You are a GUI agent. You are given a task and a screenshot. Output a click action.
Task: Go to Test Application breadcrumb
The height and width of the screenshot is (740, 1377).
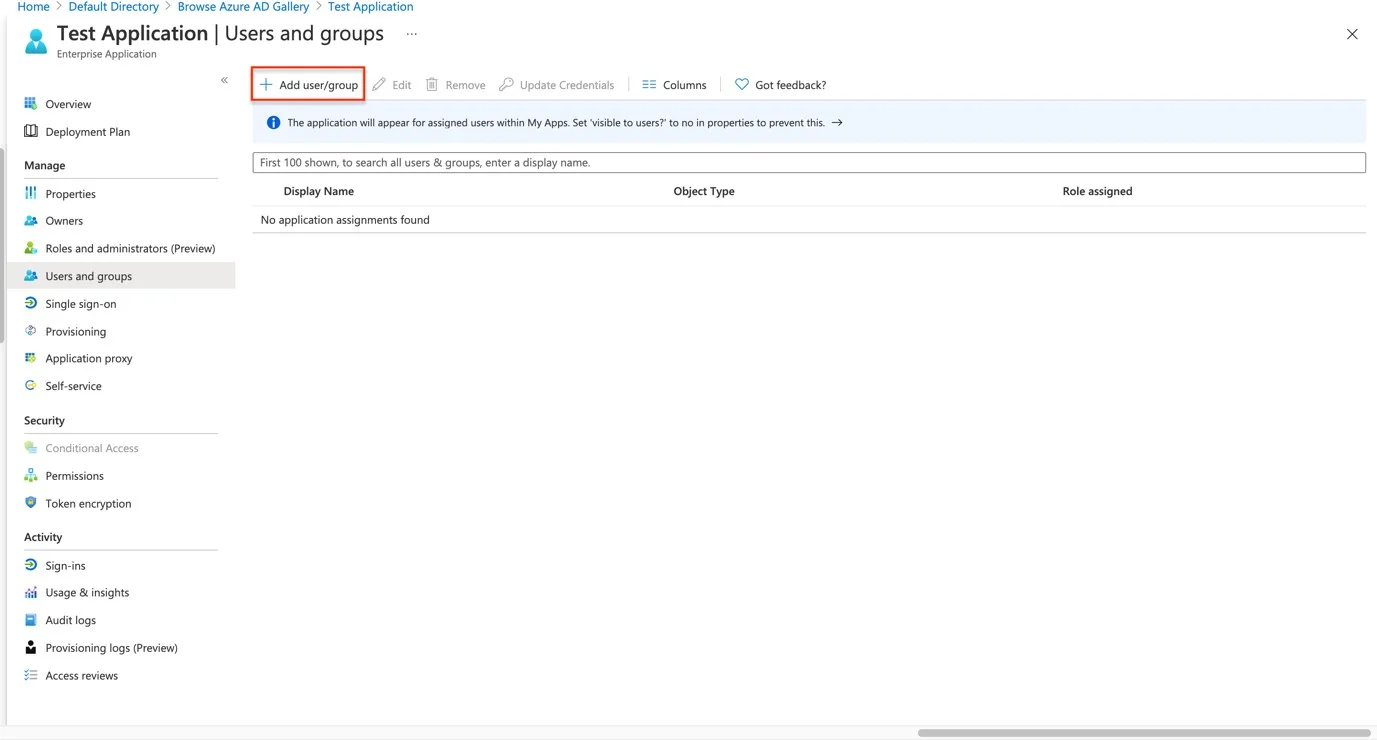pos(370,7)
